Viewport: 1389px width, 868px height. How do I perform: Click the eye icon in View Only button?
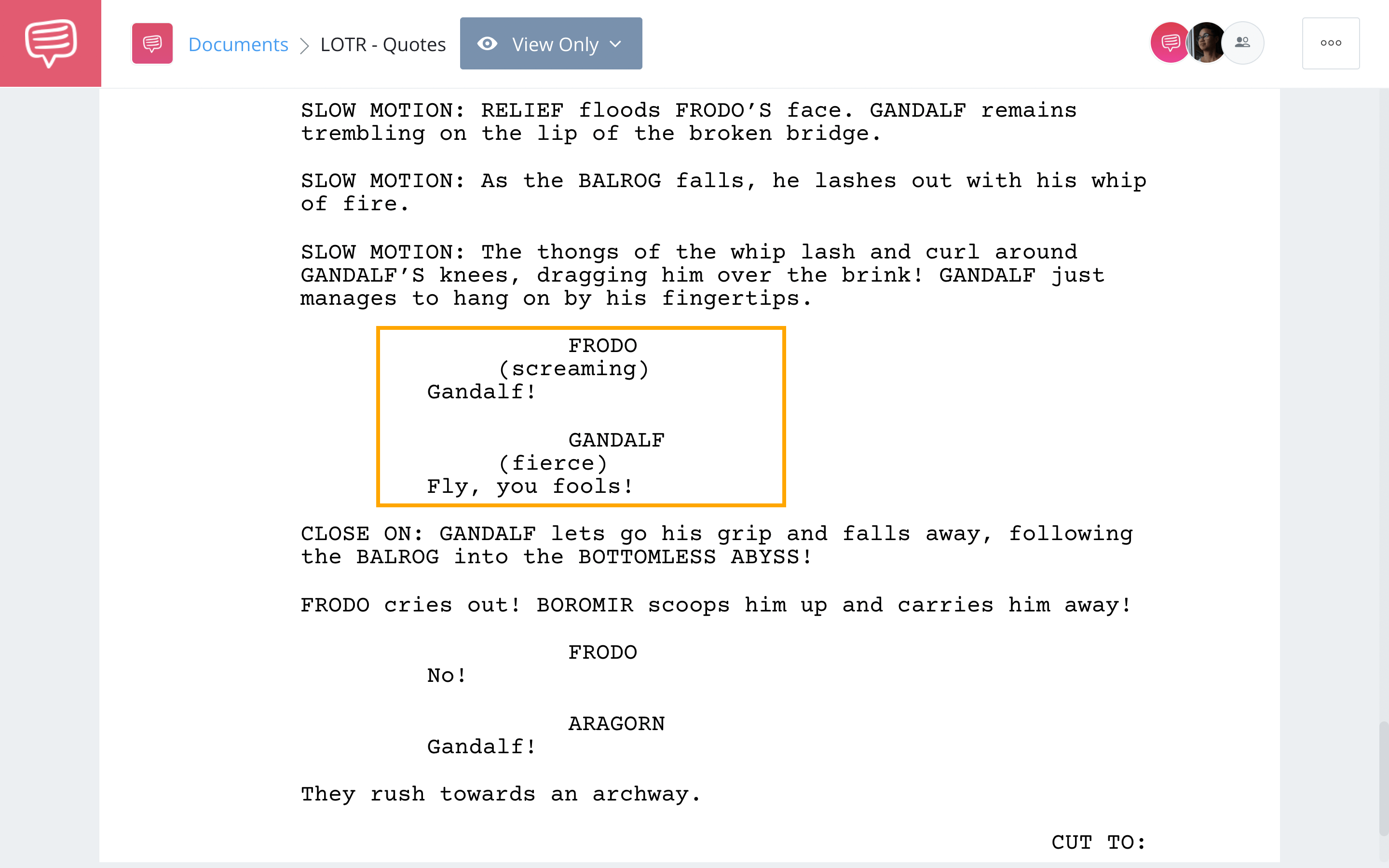click(486, 43)
